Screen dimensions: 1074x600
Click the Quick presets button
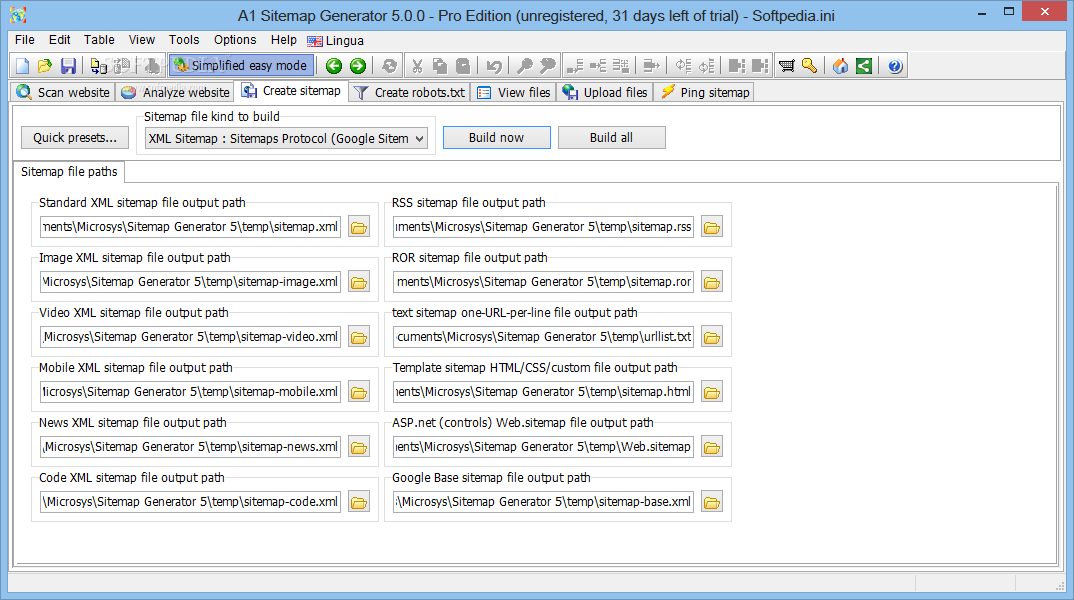click(x=75, y=138)
